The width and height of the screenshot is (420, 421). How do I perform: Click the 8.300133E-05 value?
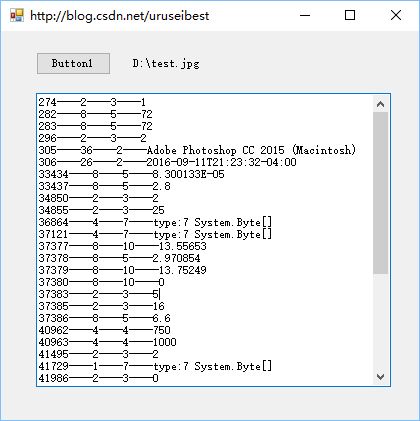pos(188,174)
